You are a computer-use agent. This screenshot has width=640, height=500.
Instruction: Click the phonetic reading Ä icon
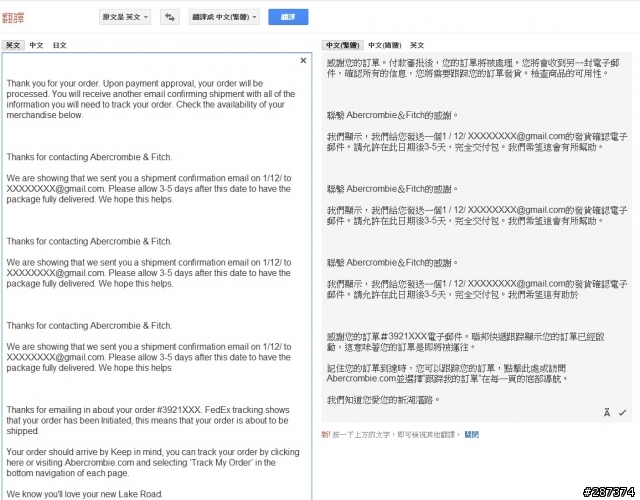pyautogui.click(x=607, y=413)
